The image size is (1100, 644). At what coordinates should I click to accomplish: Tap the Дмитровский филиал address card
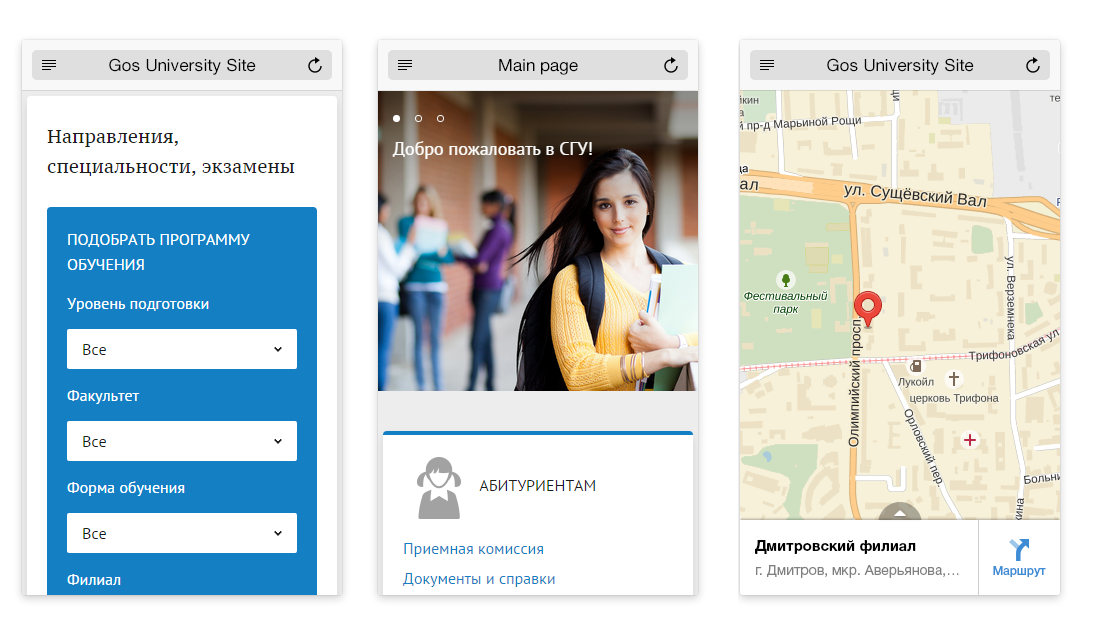coord(858,558)
